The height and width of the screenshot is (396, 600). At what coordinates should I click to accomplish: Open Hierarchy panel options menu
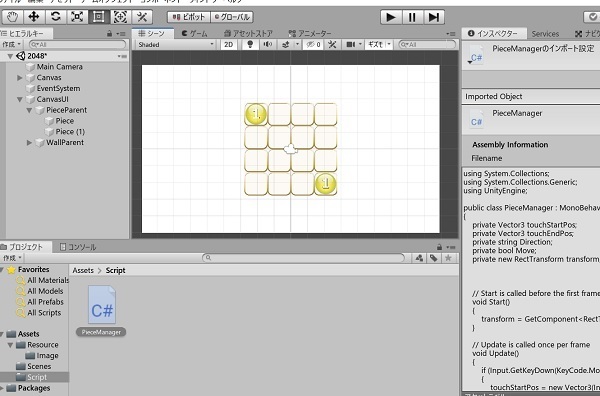[x=121, y=34]
